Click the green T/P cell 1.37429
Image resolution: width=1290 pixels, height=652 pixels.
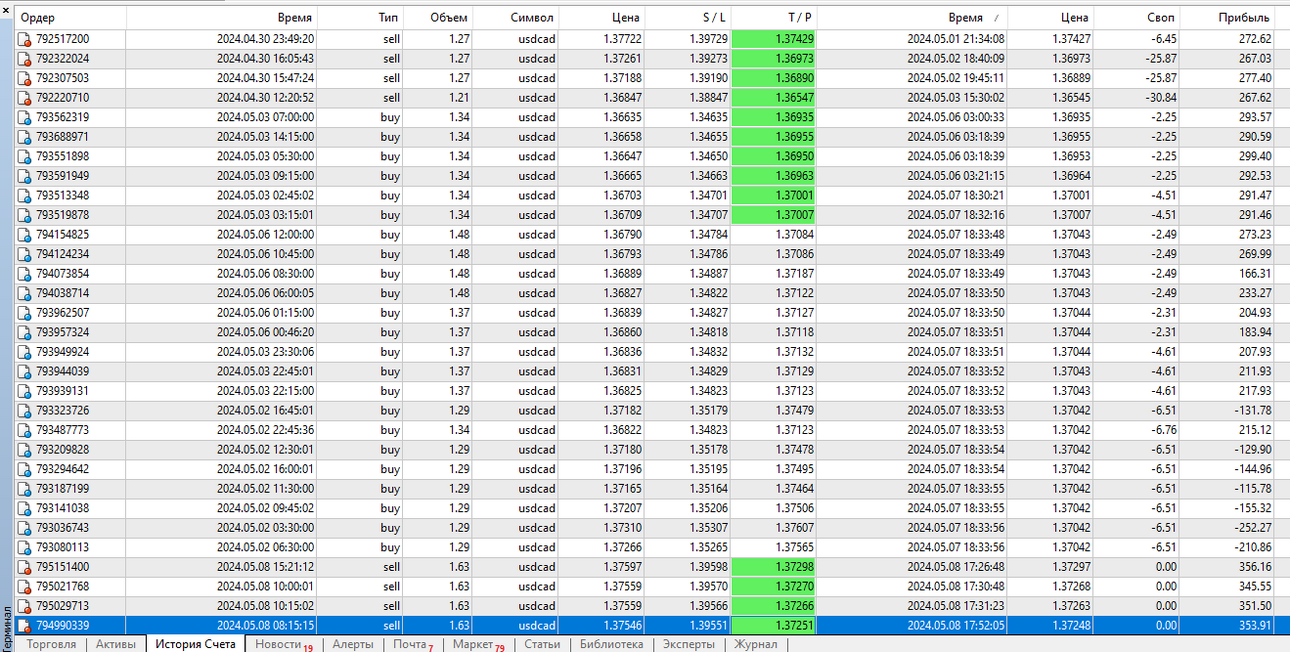[775, 39]
